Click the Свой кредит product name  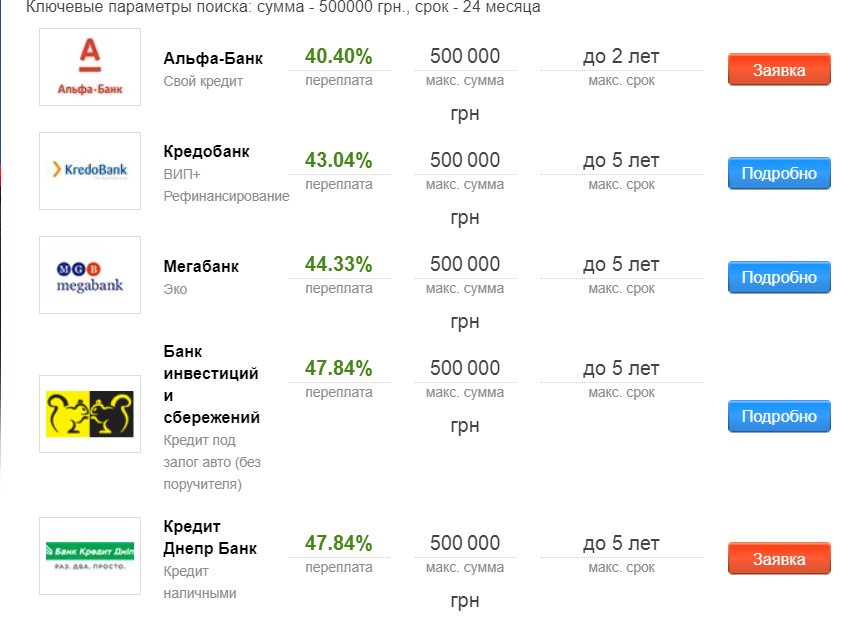coord(203,81)
